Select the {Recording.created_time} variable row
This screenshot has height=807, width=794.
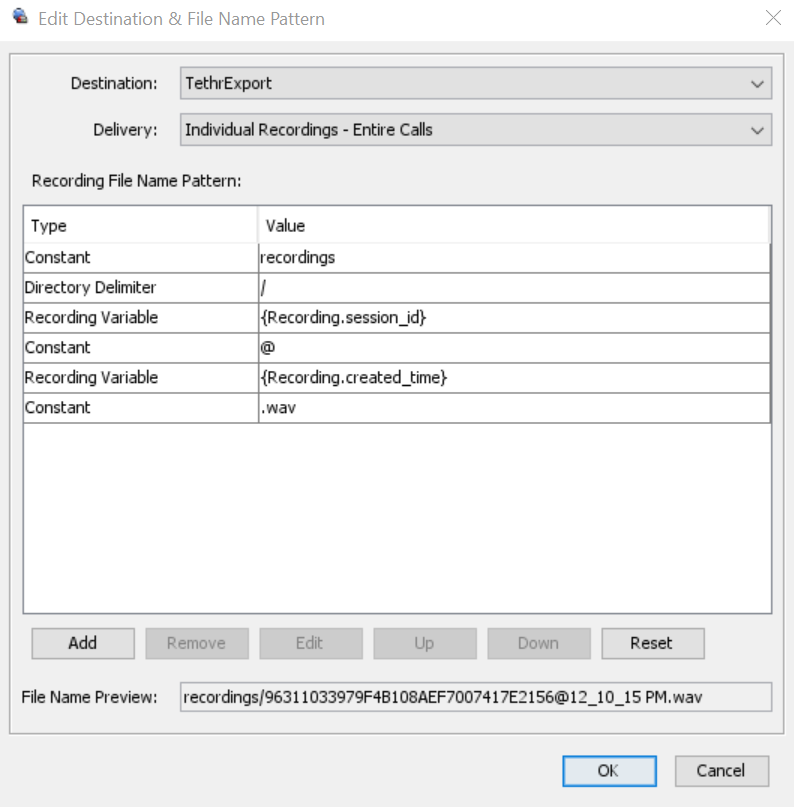point(396,378)
